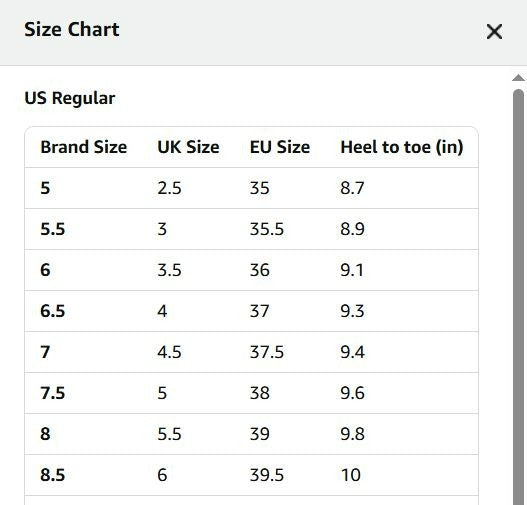
Task: Click the US Regular heading
Action: pos(70,98)
